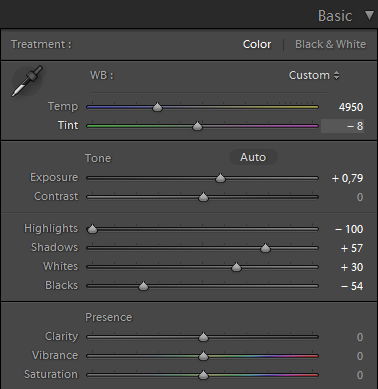Click the Shadows value +57
This screenshot has width=378, height=389.
(x=352, y=248)
